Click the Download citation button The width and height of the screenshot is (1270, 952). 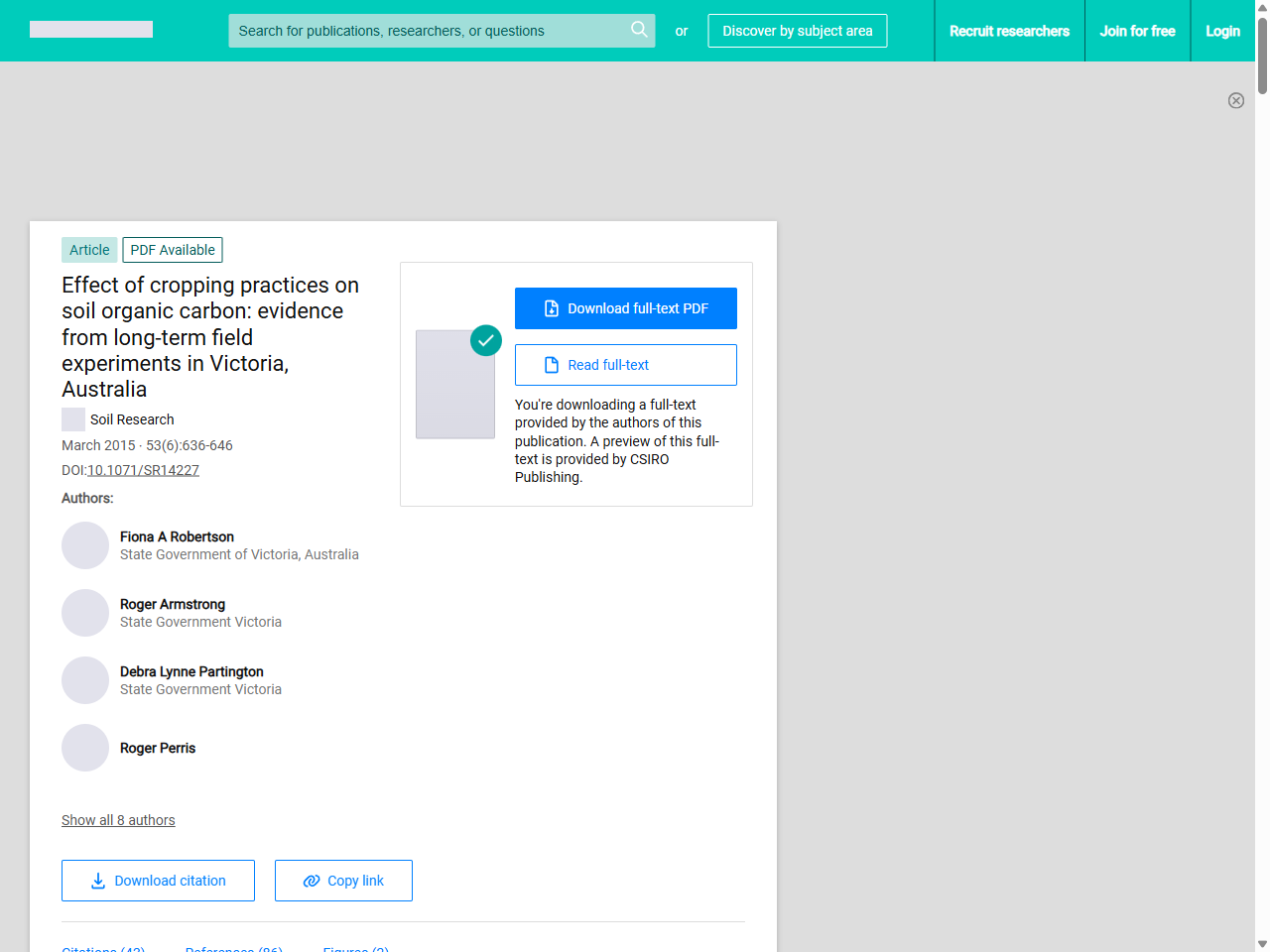coord(158,881)
